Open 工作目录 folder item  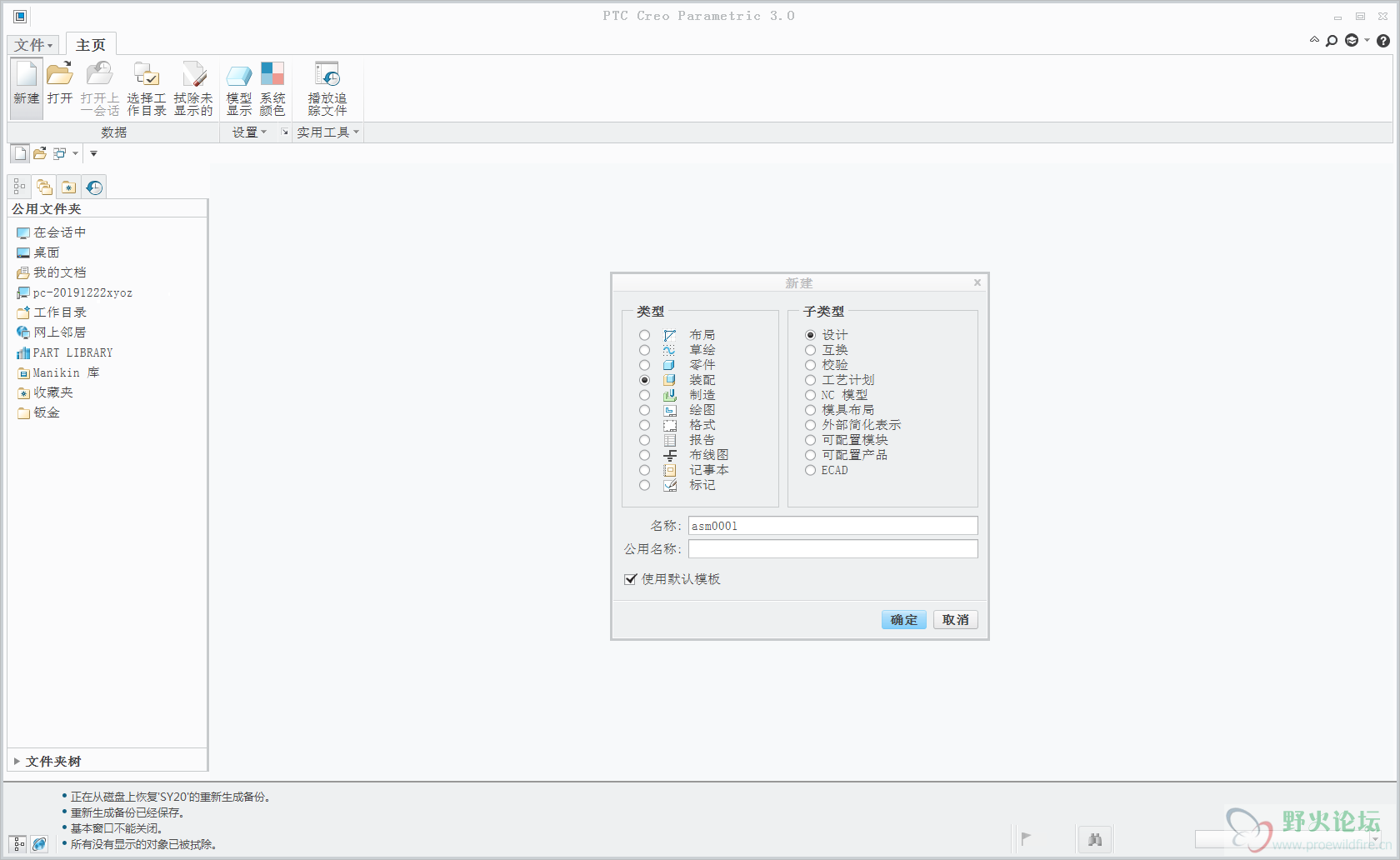(x=51, y=312)
